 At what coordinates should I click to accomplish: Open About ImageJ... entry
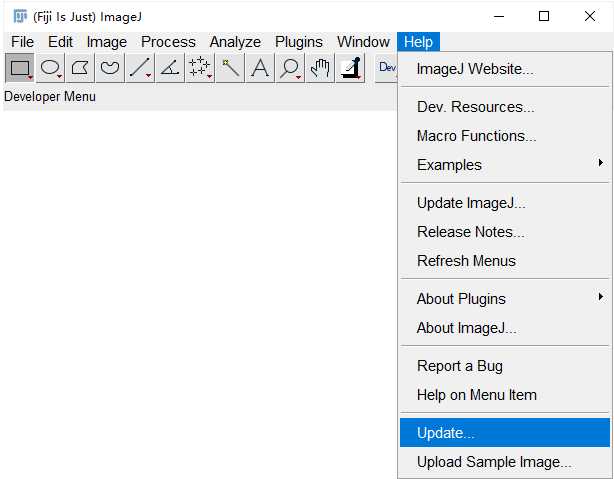505,328
